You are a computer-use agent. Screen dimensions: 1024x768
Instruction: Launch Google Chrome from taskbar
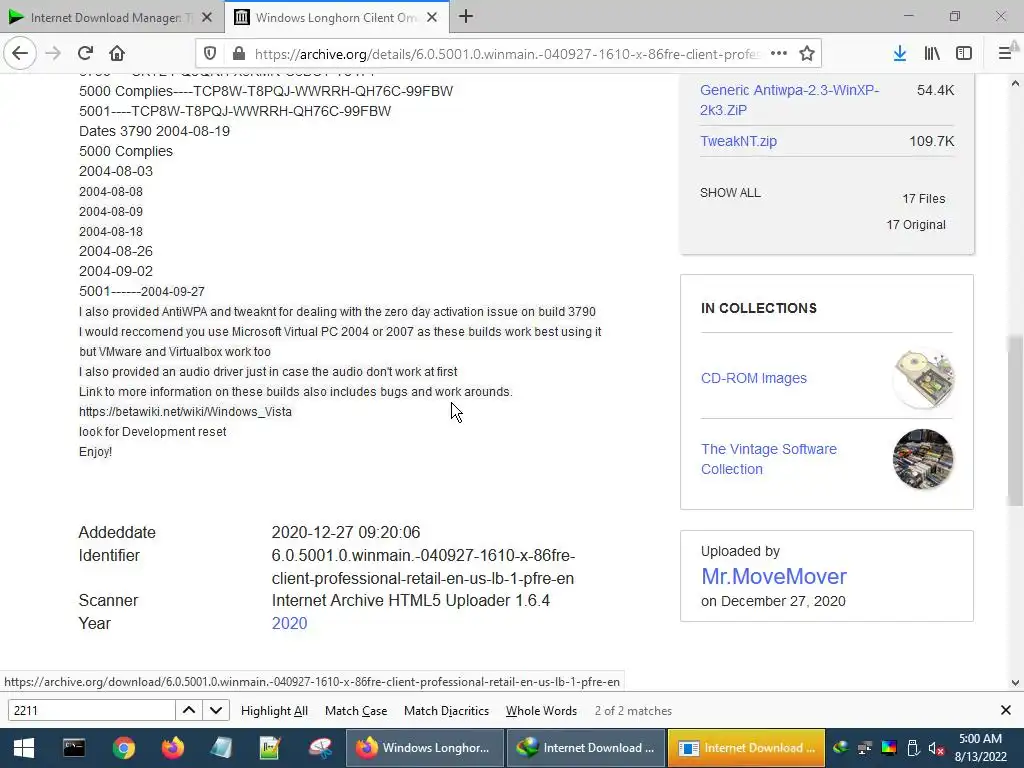click(x=123, y=748)
